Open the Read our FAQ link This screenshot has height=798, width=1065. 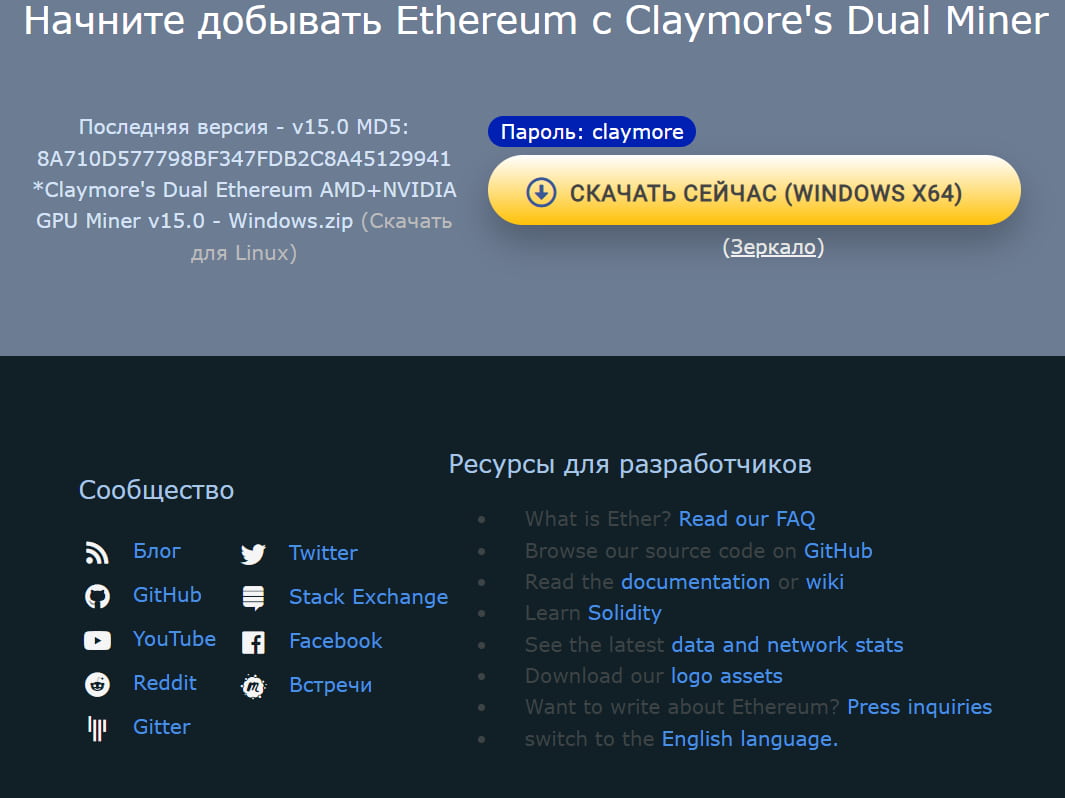coord(747,519)
